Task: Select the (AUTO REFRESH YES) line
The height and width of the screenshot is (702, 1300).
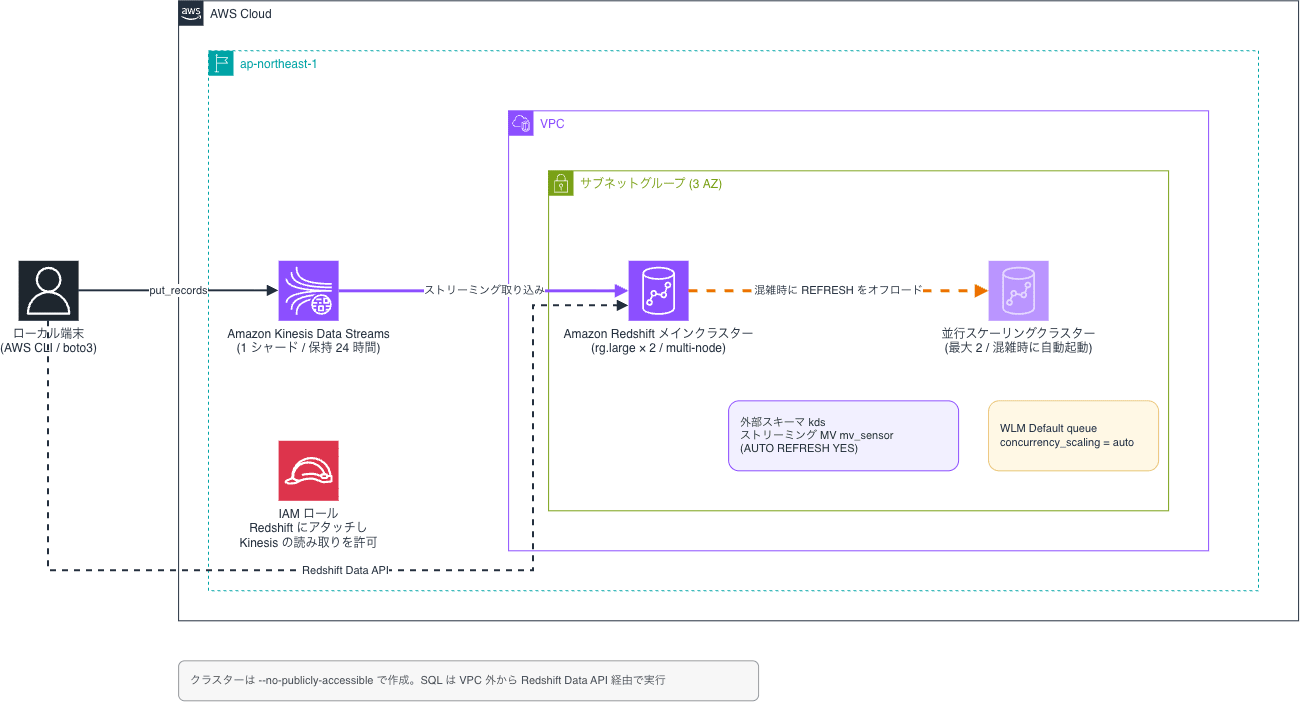Action: [799, 449]
